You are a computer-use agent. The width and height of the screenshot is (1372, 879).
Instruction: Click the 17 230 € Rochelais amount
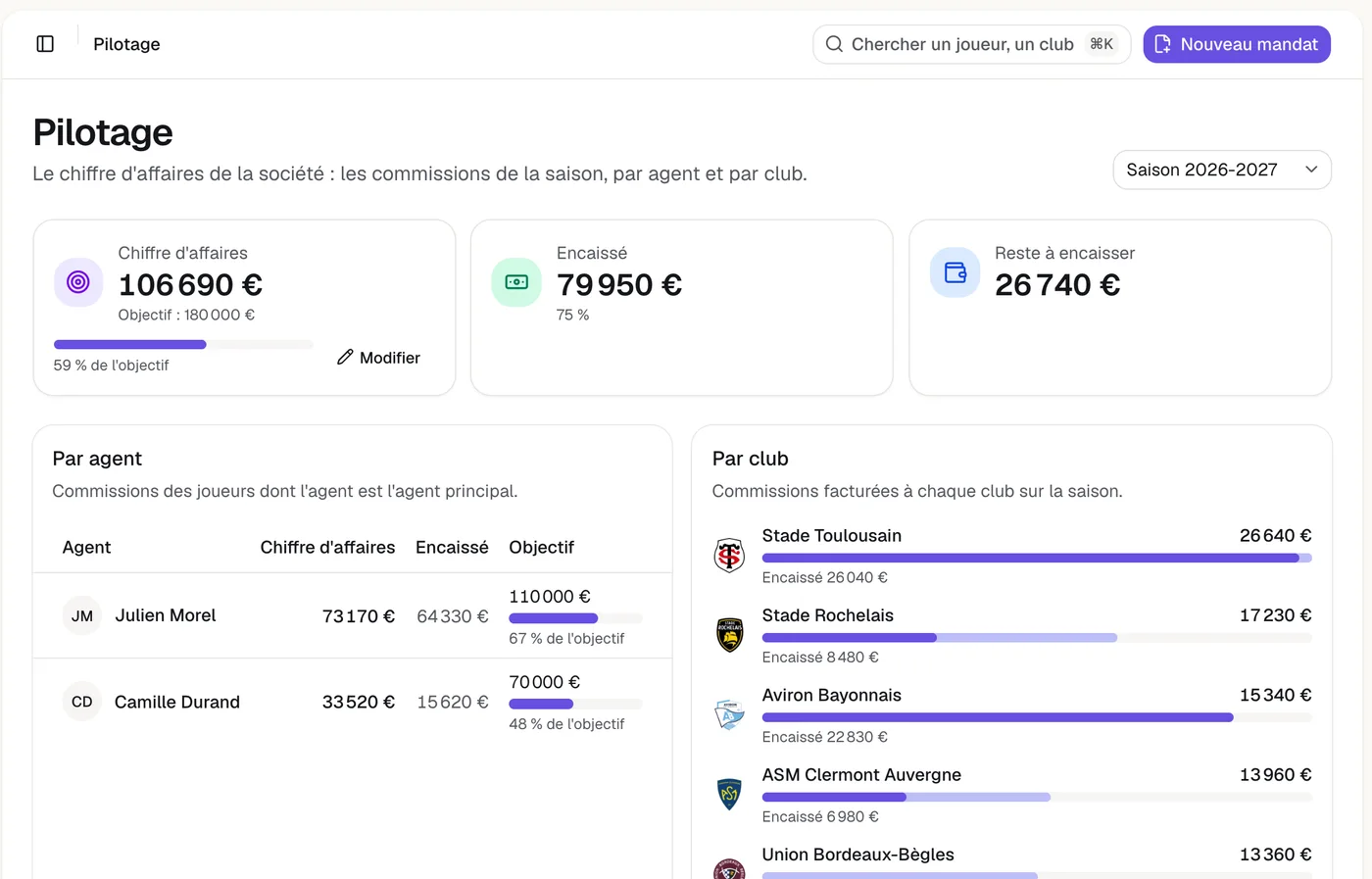tap(1276, 615)
